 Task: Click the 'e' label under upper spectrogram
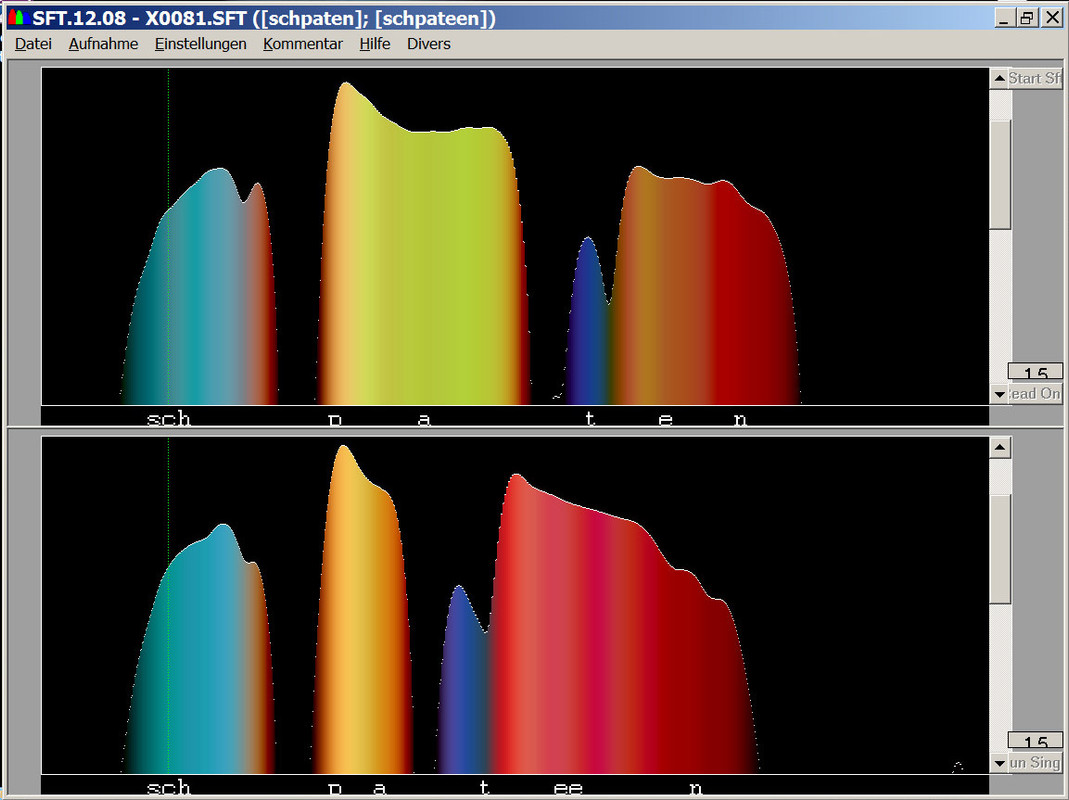click(665, 419)
